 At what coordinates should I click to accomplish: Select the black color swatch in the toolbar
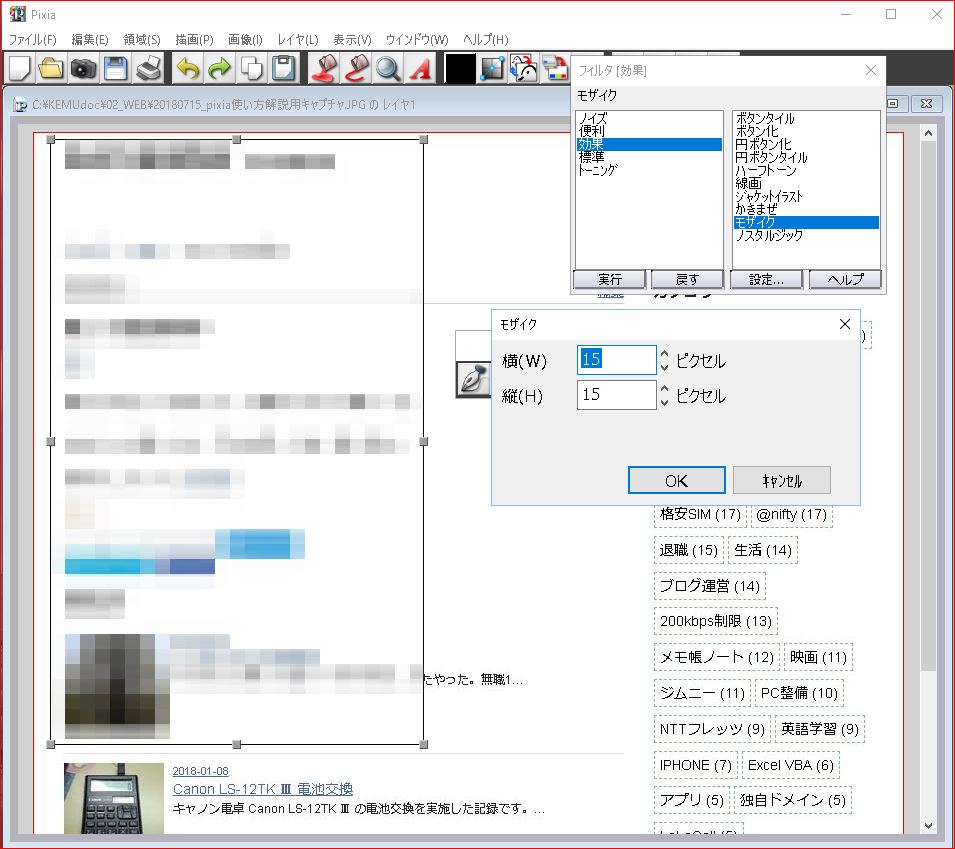(458, 68)
